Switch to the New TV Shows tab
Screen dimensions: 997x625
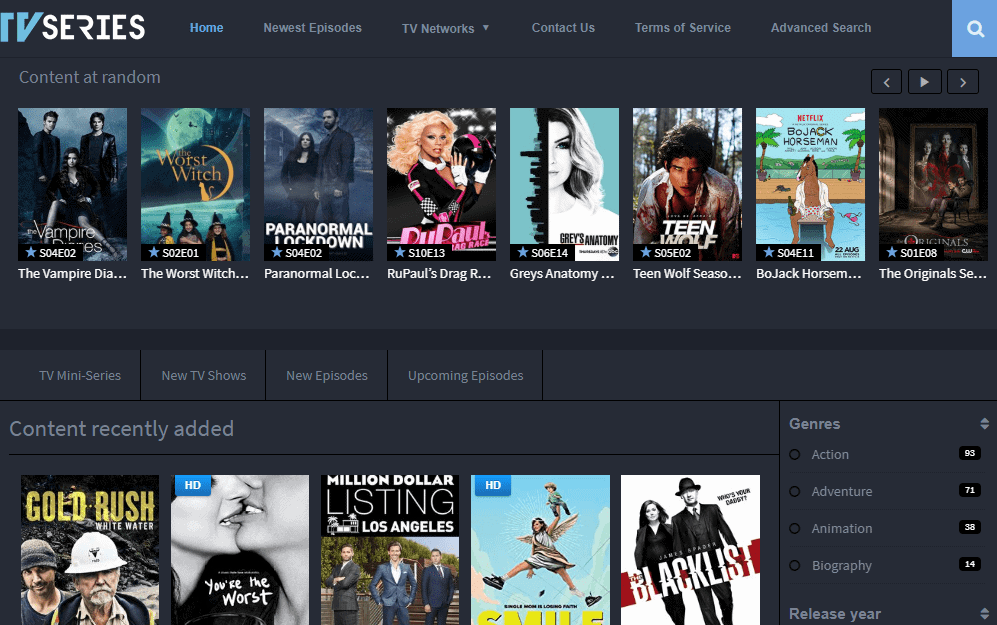pos(203,376)
